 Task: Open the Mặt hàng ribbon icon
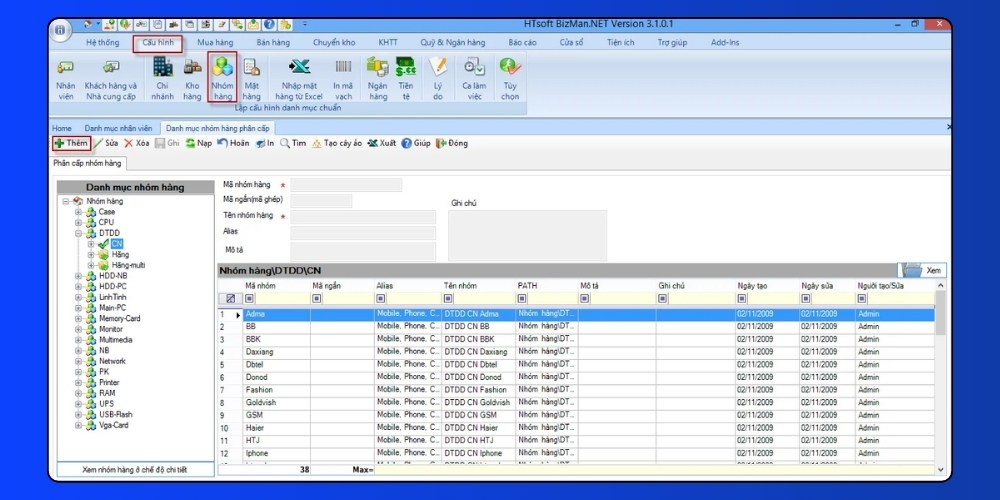[x=252, y=78]
